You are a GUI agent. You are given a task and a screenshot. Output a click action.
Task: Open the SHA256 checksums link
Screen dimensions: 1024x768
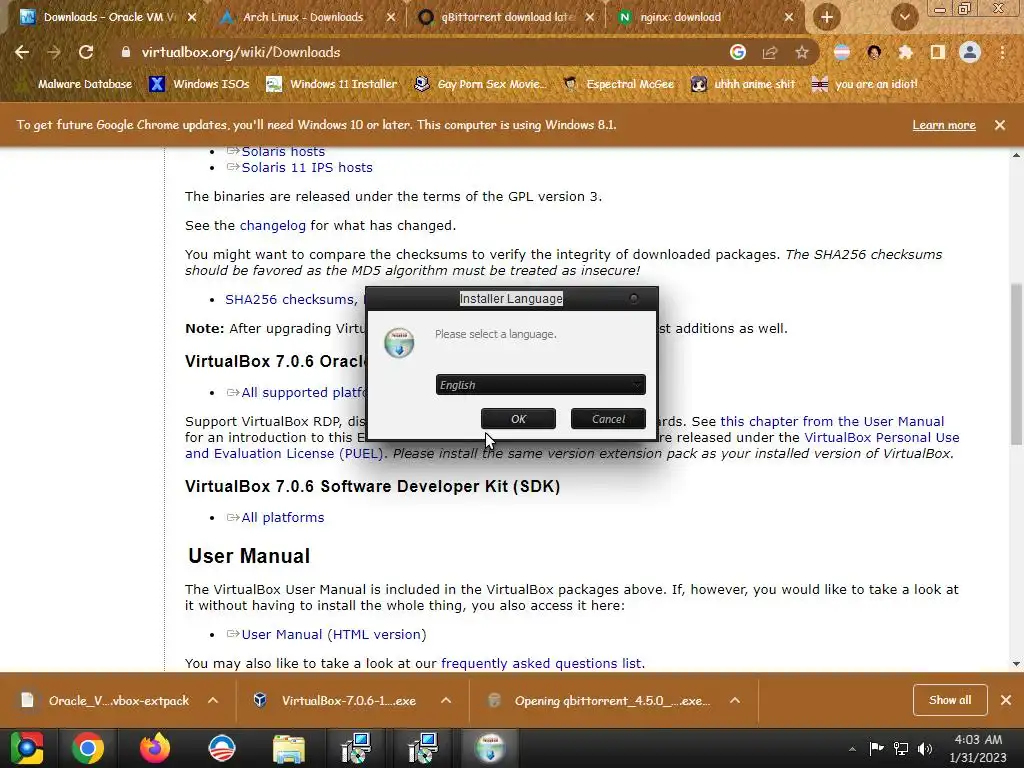pos(290,299)
